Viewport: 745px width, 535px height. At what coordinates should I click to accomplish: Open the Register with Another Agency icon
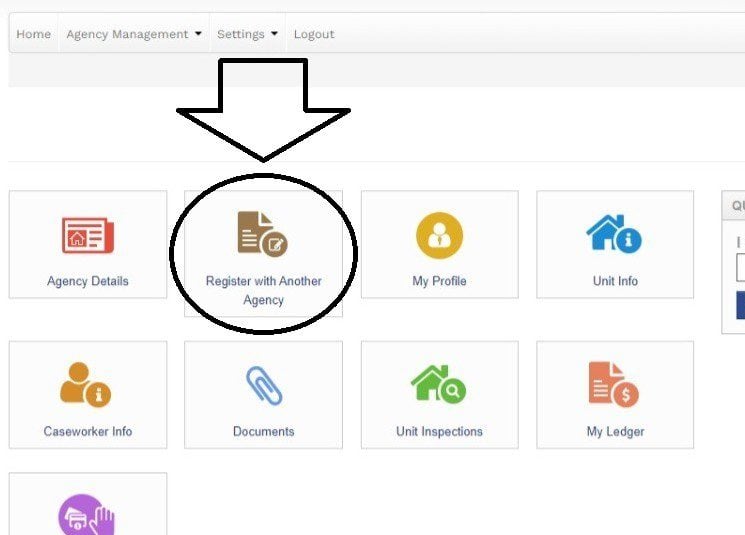tap(262, 232)
